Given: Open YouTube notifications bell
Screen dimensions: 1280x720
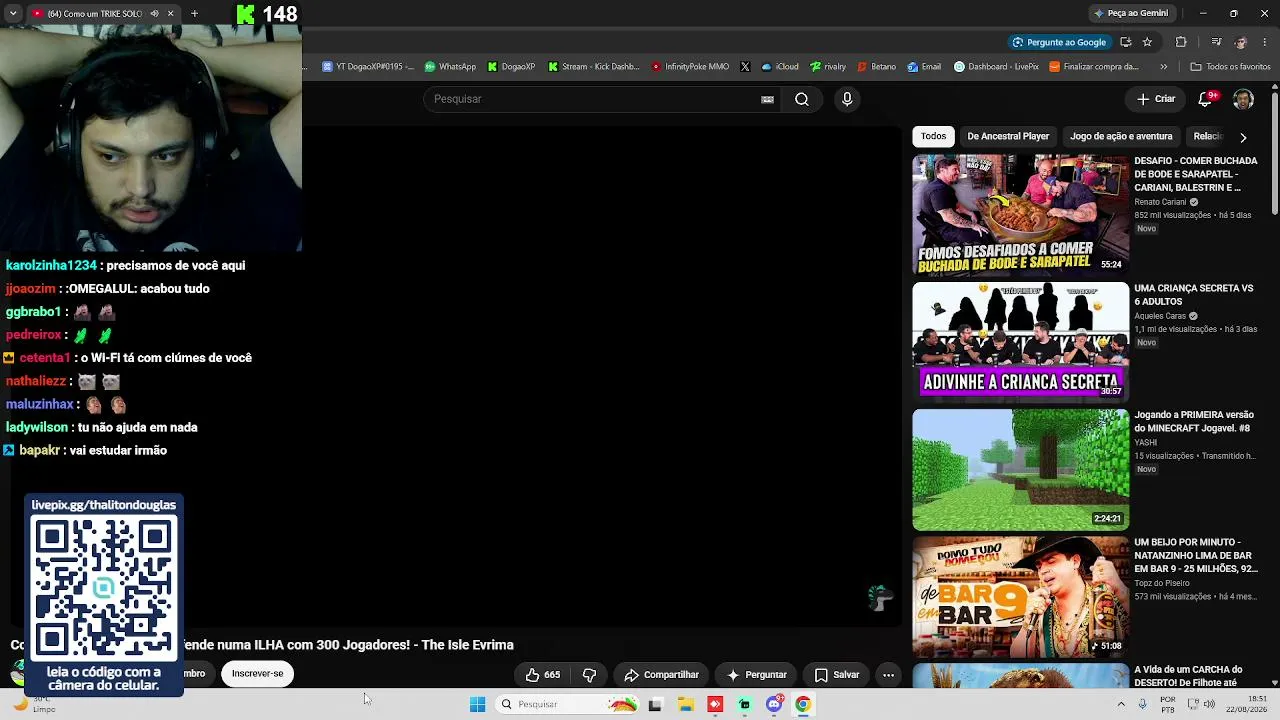Looking at the screenshot, I should tap(1207, 99).
